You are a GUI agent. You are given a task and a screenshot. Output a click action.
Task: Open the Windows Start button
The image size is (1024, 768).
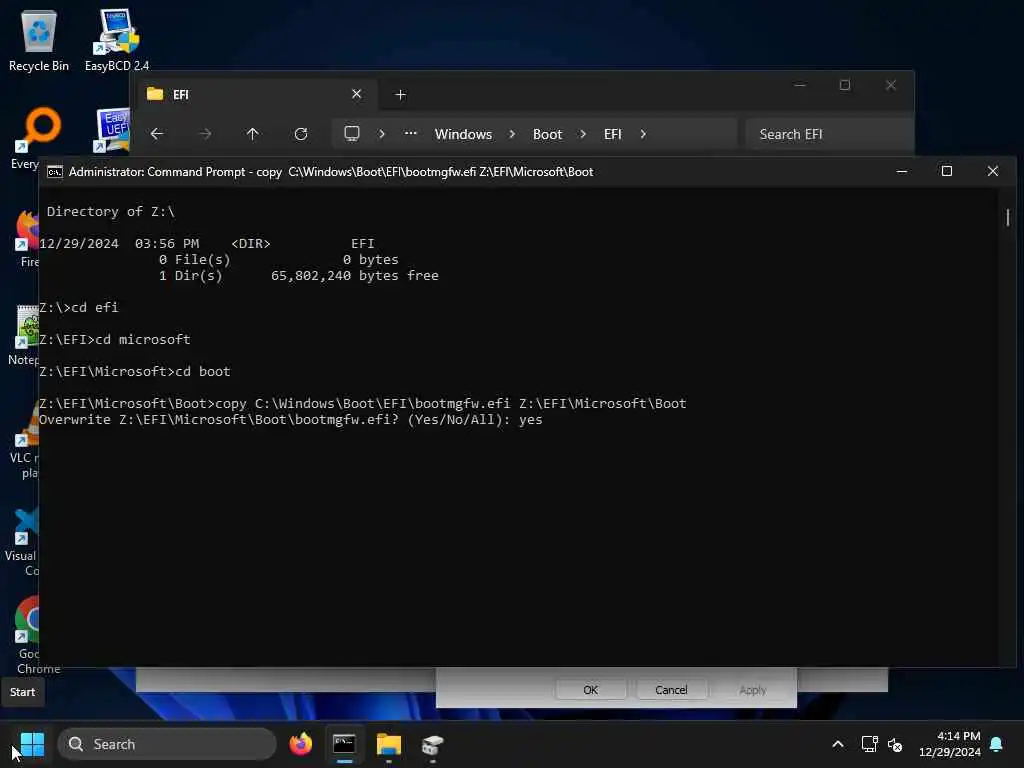point(32,744)
